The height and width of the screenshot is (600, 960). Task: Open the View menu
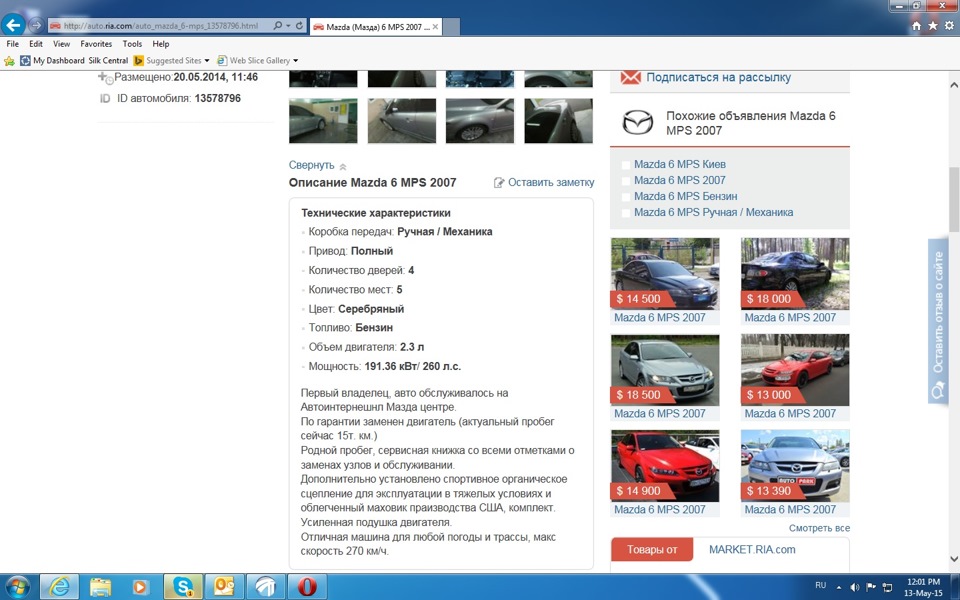pos(61,44)
